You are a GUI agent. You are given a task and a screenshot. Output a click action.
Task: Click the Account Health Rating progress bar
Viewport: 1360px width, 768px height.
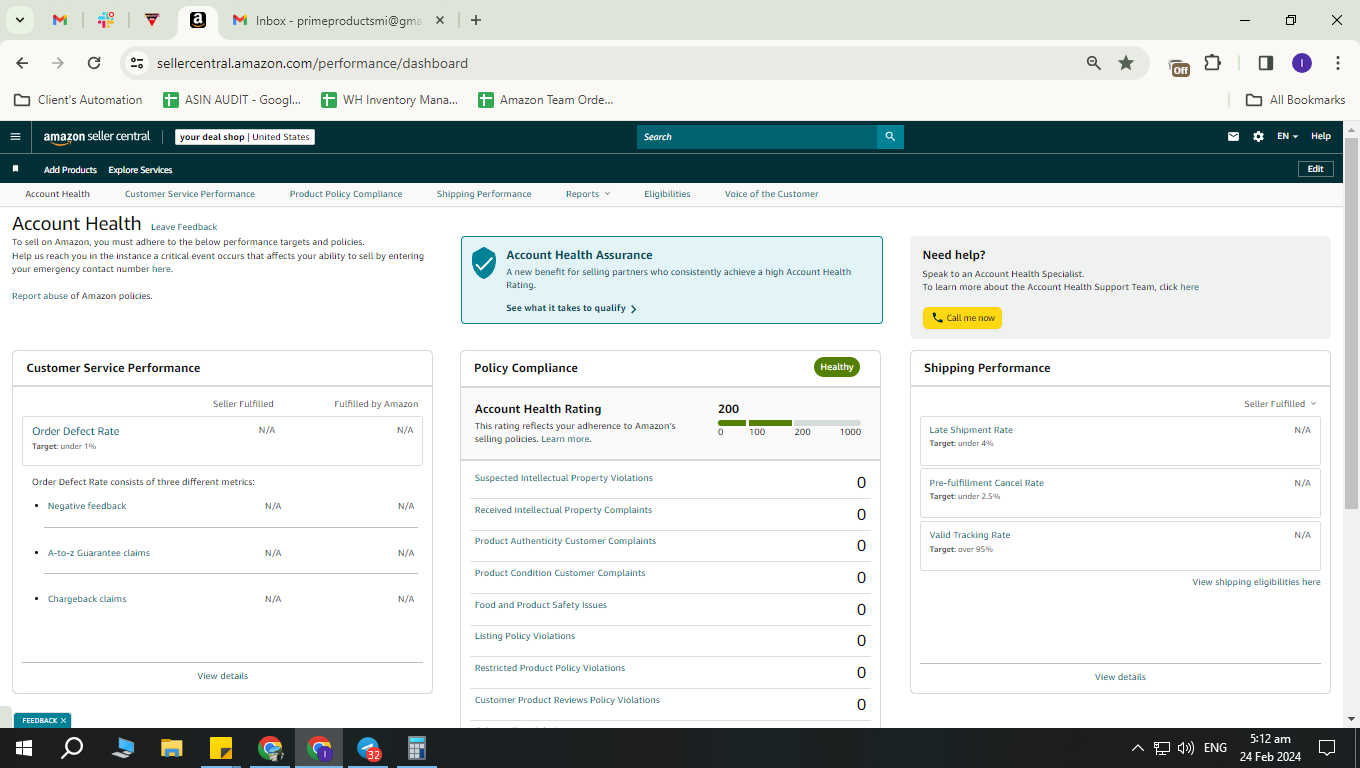point(789,423)
